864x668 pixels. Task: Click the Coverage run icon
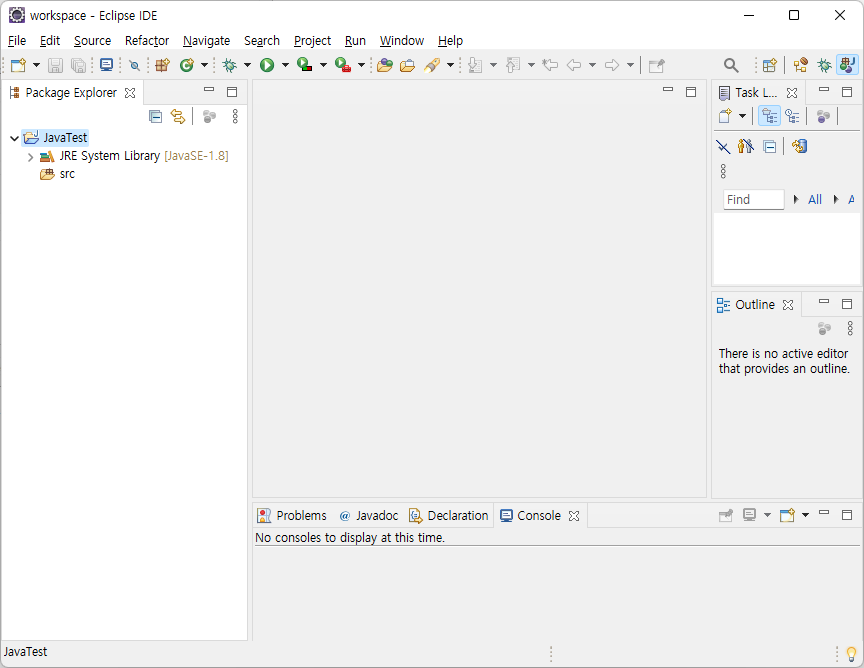[x=304, y=65]
